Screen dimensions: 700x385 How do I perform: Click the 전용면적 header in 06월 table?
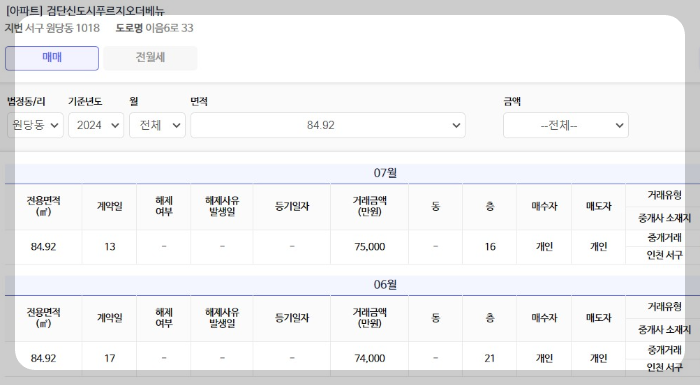tap(43, 318)
